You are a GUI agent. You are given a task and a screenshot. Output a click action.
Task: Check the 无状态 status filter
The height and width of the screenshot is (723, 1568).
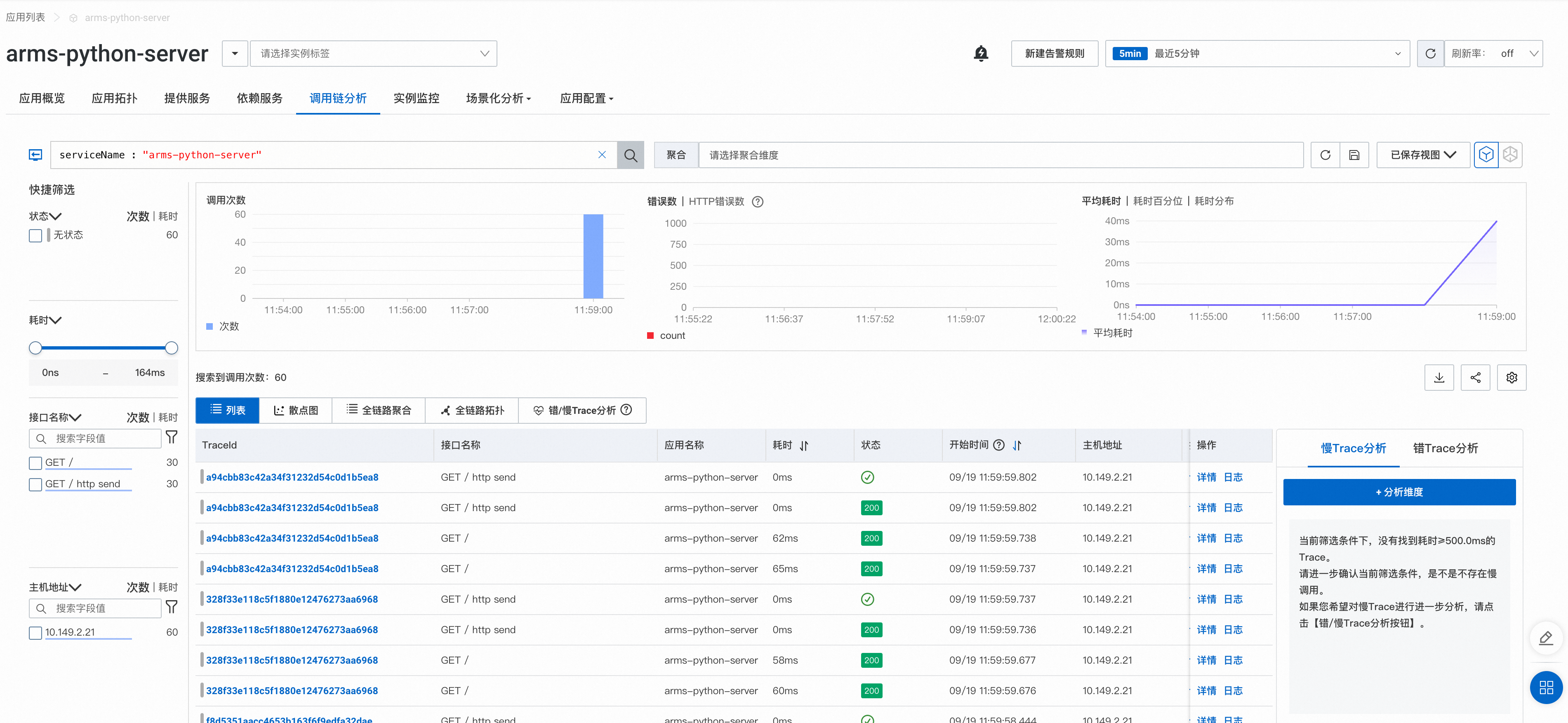point(35,235)
